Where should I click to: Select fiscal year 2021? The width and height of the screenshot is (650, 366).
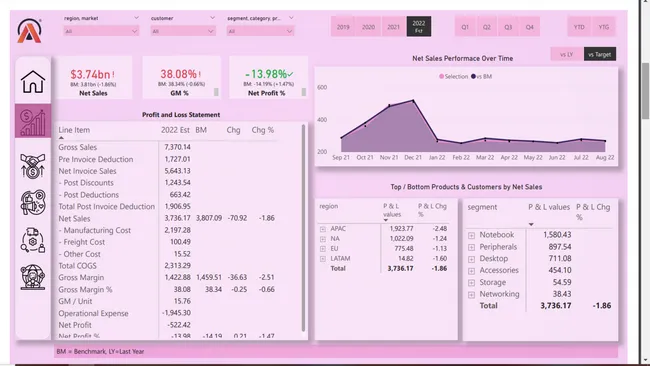(x=393, y=27)
